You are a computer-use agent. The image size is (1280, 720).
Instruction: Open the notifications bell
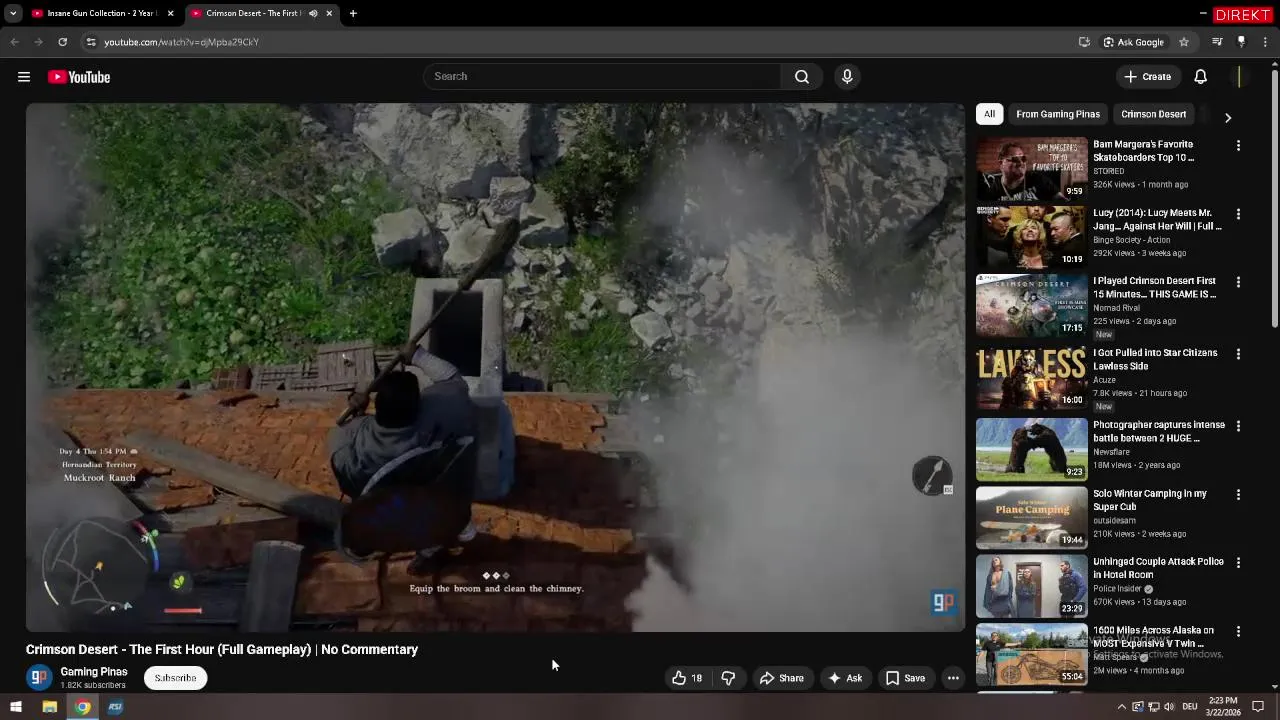(1201, 77)
